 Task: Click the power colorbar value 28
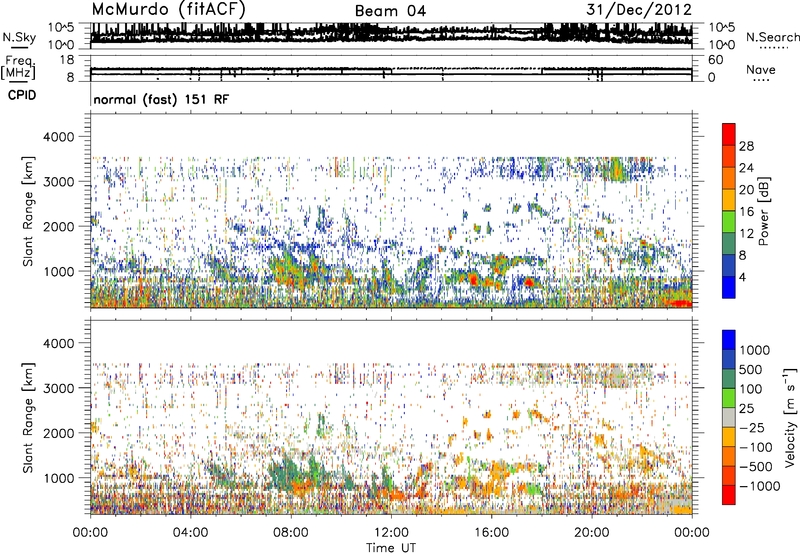tap(746, 146)
